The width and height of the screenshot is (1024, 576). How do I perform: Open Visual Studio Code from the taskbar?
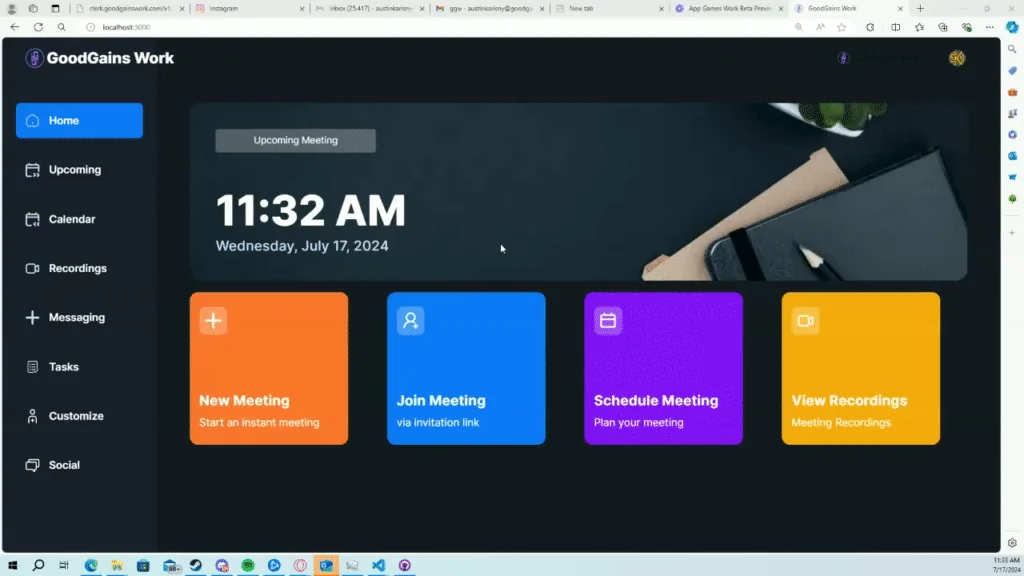(x=377, y=565)
